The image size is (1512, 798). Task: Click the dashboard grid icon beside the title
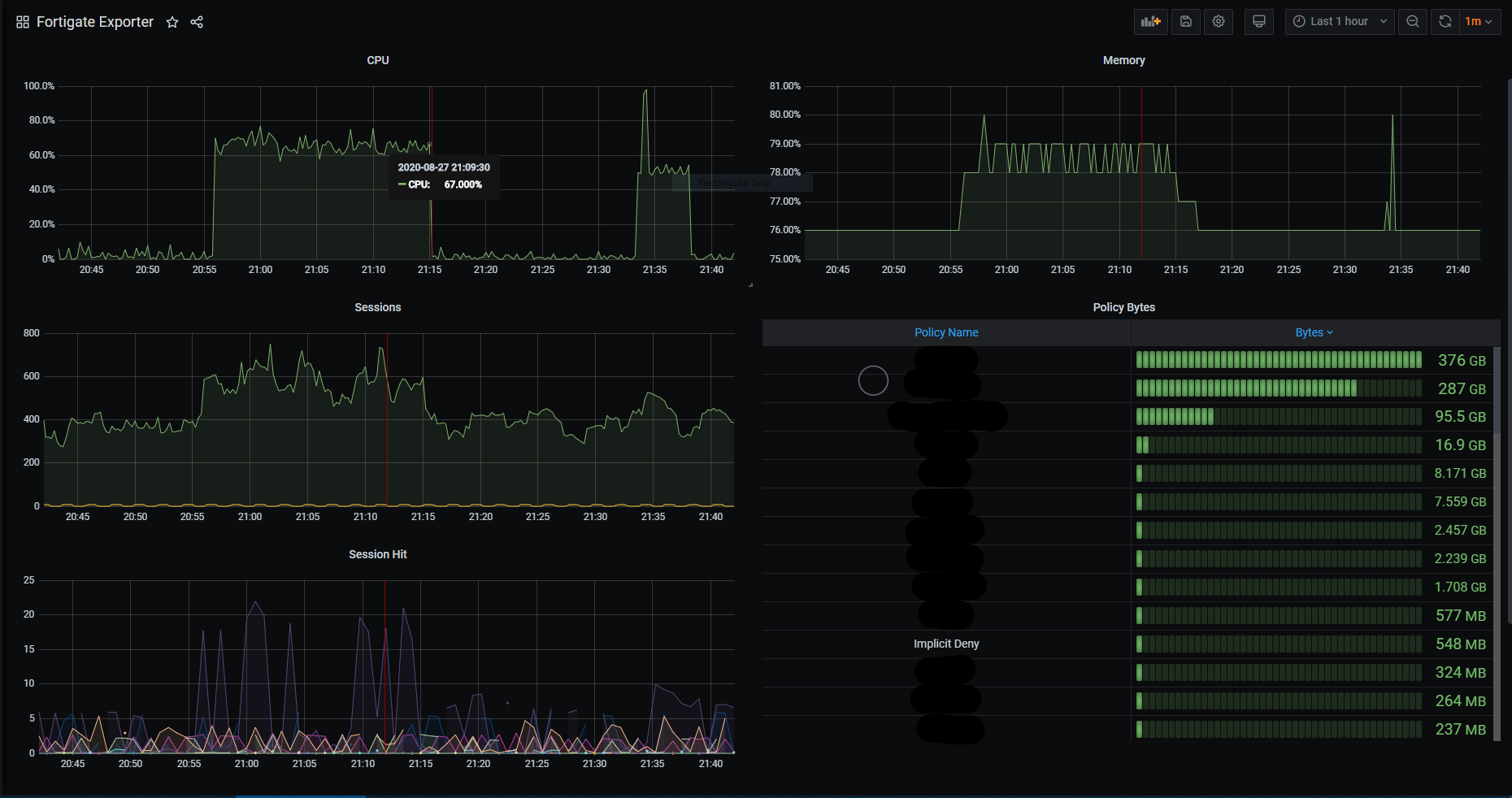click(23, 22)
